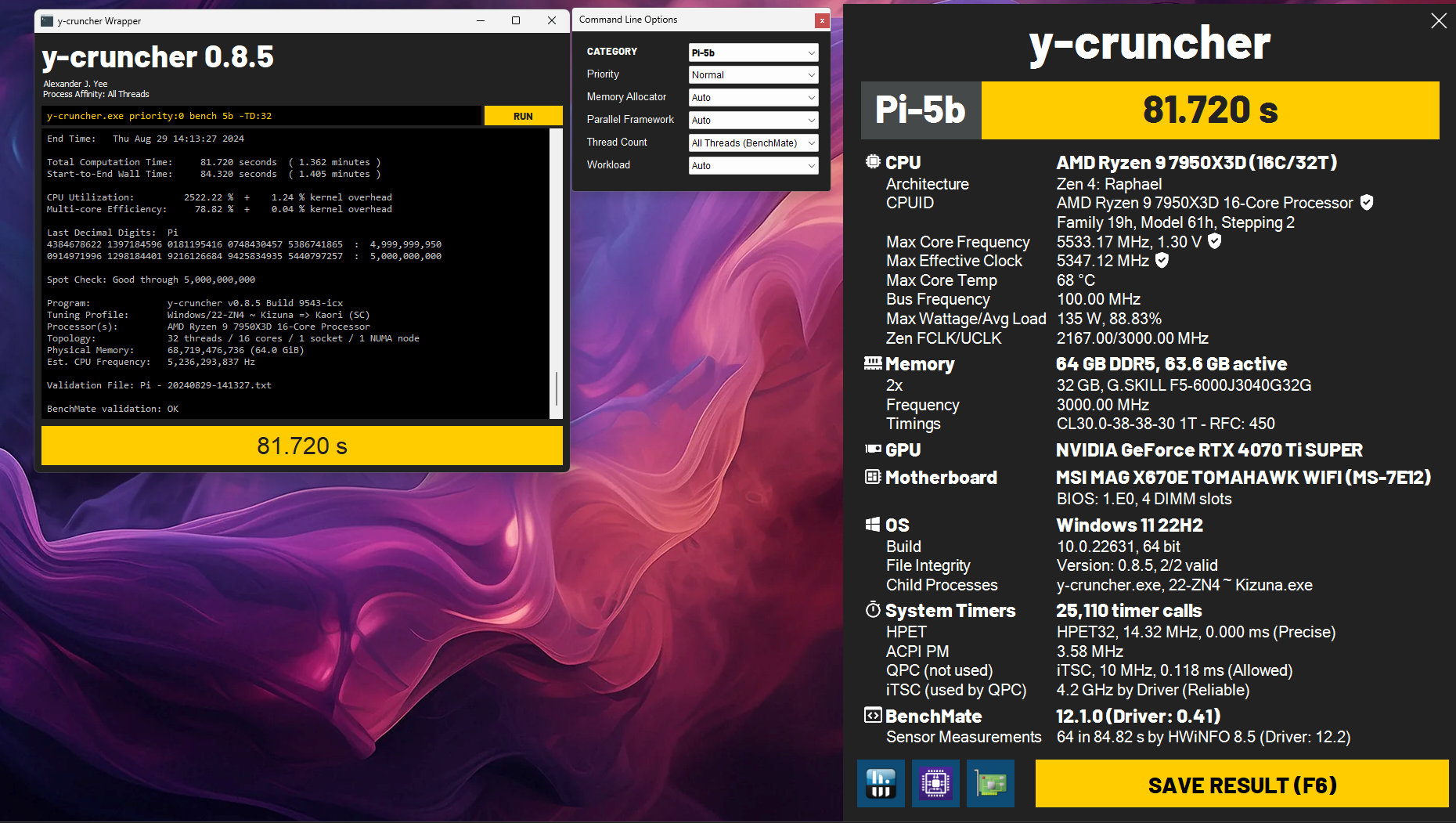Open the Priority dropdown set to Normal
The width and height of the screenshot is (1456, 823).
tap(754, 74)
